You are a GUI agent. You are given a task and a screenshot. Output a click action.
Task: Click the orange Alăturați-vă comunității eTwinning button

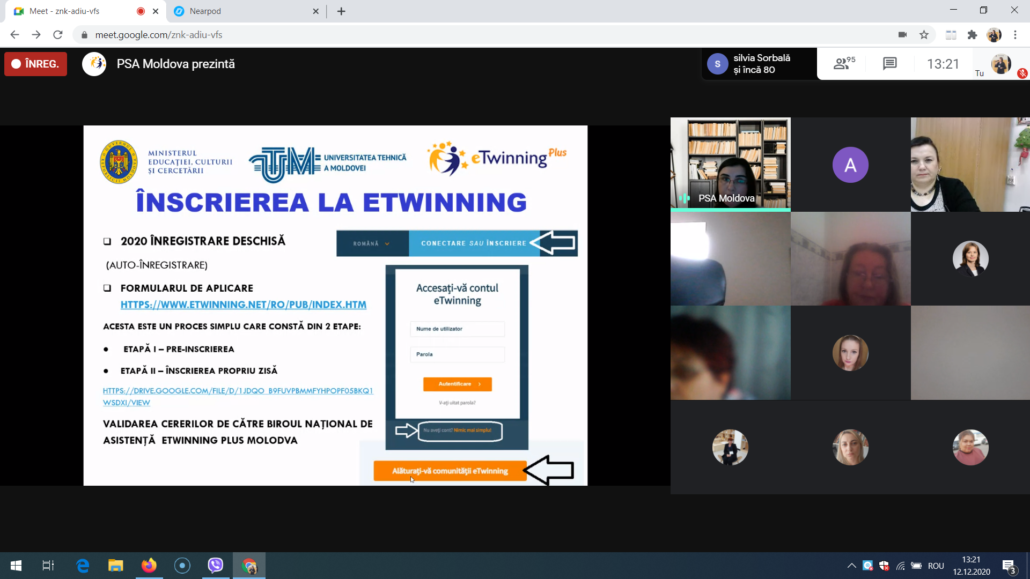[x=450, y=470]
